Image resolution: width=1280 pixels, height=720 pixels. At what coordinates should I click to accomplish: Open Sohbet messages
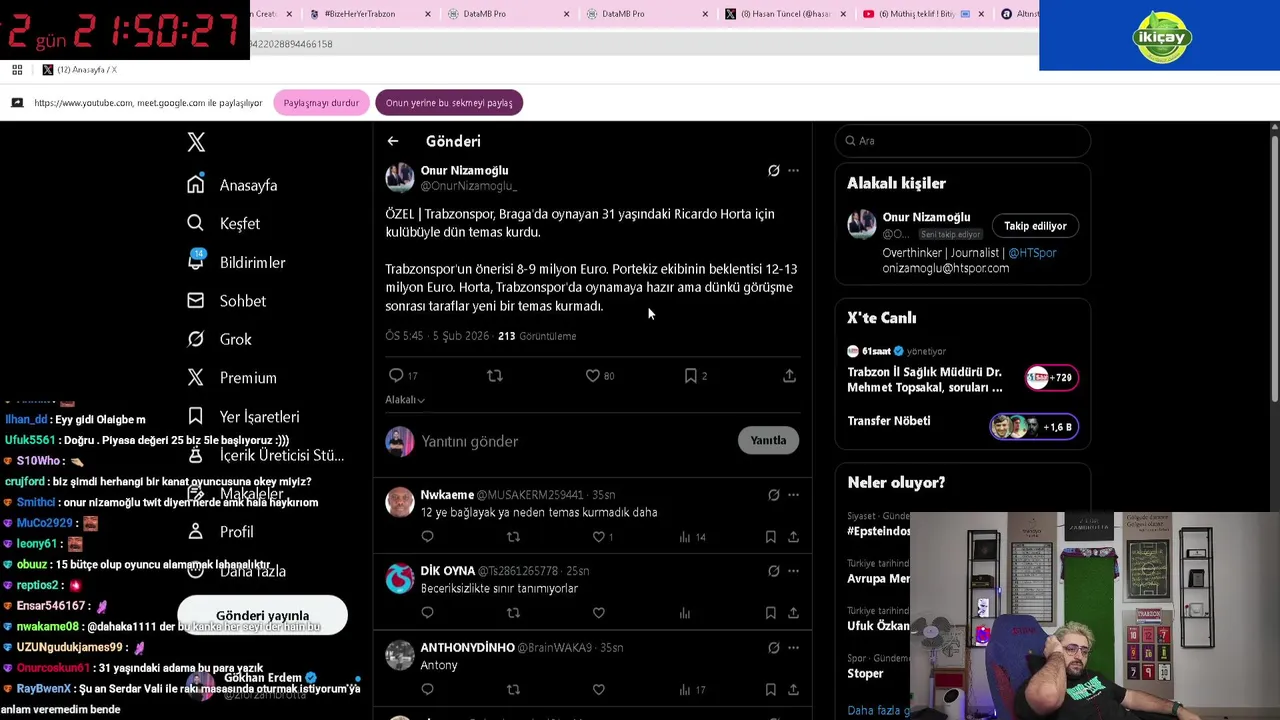[x=226, y=300]
